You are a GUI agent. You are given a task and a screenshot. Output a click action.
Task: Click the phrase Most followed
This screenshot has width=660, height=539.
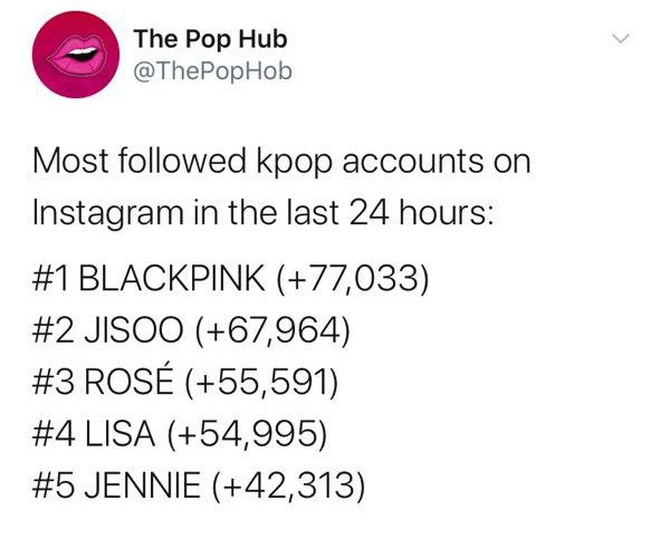139,161
